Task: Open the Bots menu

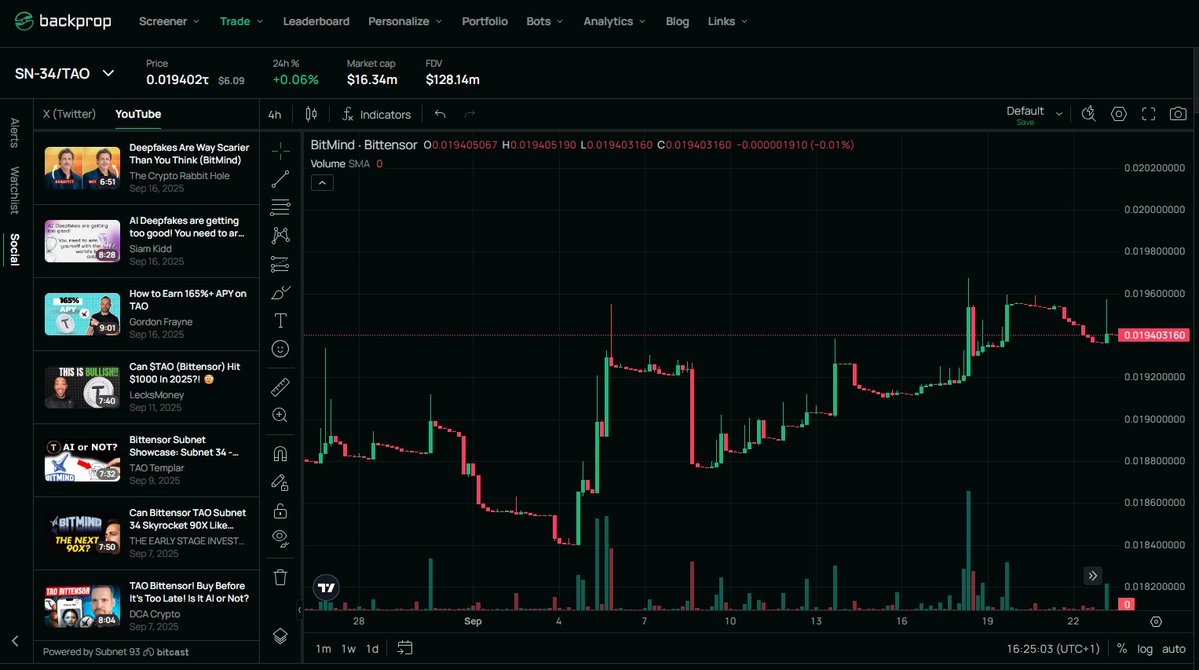Action: [x=544, y=21]
